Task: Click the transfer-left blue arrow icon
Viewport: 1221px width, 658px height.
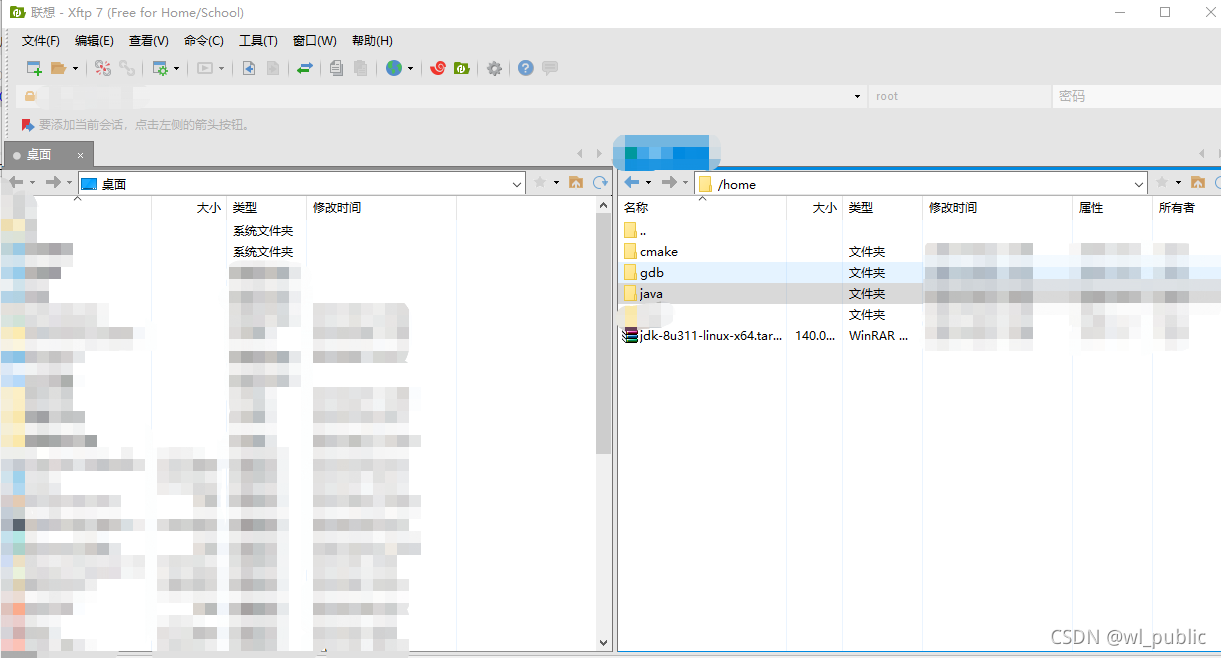Action: (249, 68)
